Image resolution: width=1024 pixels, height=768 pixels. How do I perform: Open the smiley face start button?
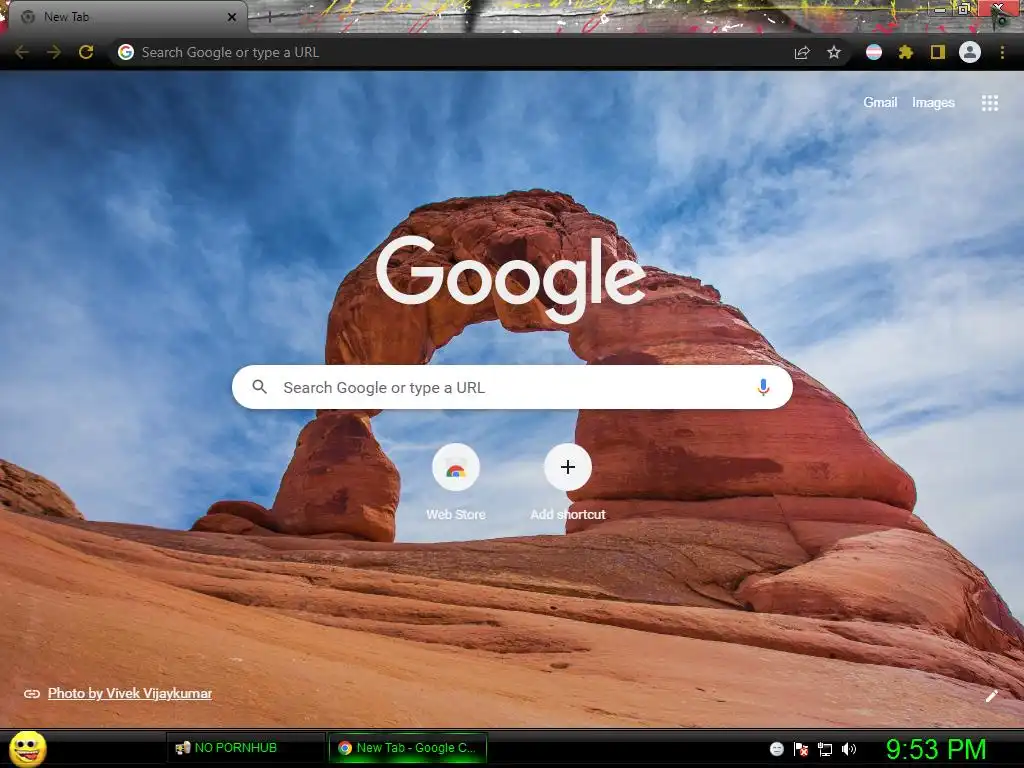(27, 748)
